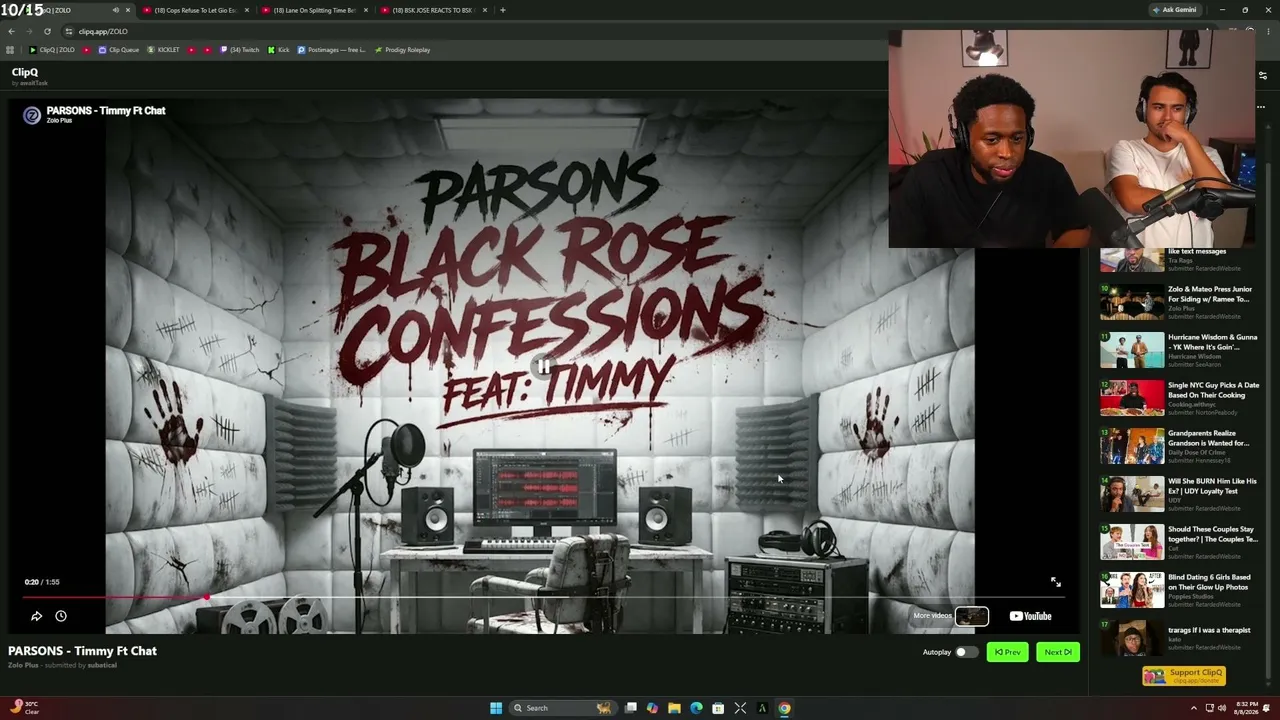Viewport: 1280px width, 720px height.
Task: Open the KICKLET bookmark
Action: pyautogui.click(x=163, y=50)
